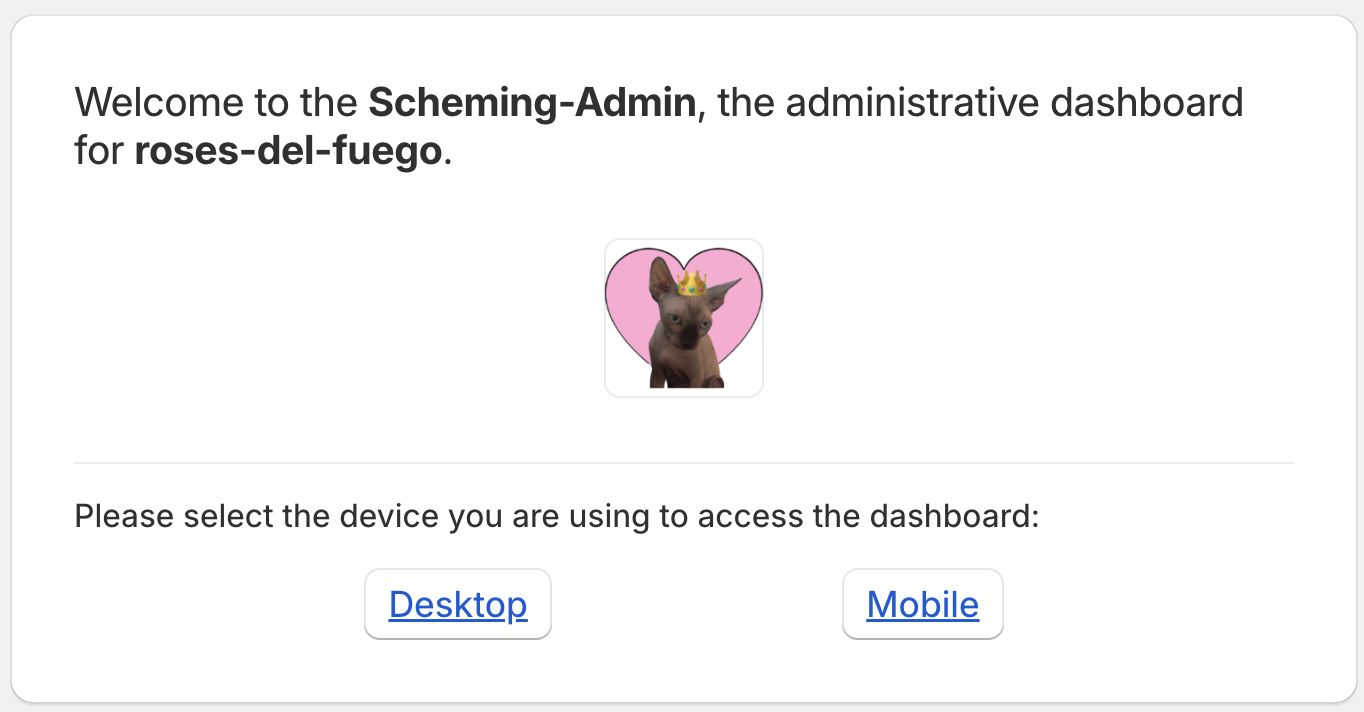This screenshot has width=1364, height=712.
Task: Click the word "for" before roses-del-fuego
Action: point(99,151)
